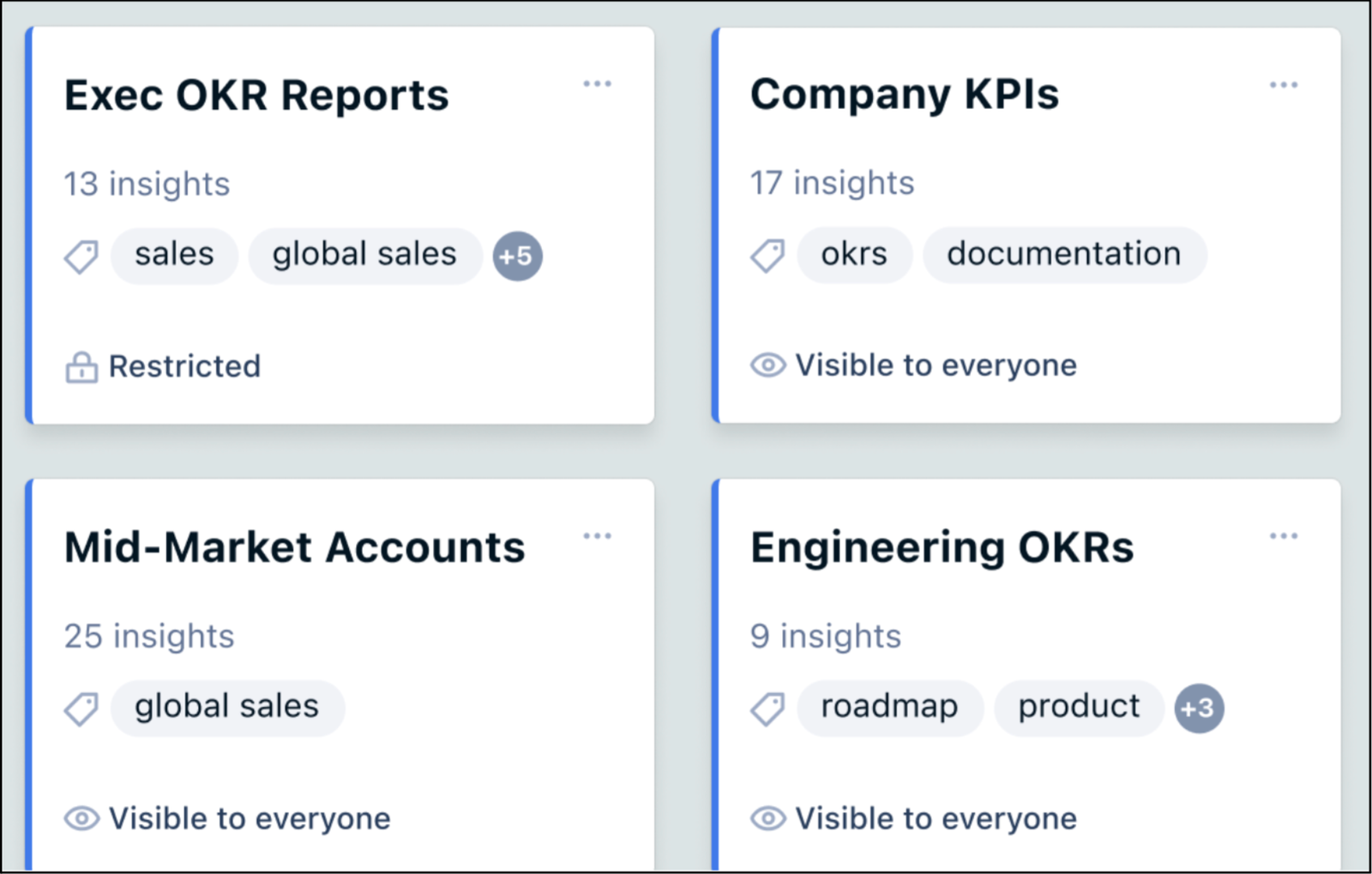Screen dimensions: 1372x874
Task: Click the tag icon on Company KPIs card
Action: (768, 255)
